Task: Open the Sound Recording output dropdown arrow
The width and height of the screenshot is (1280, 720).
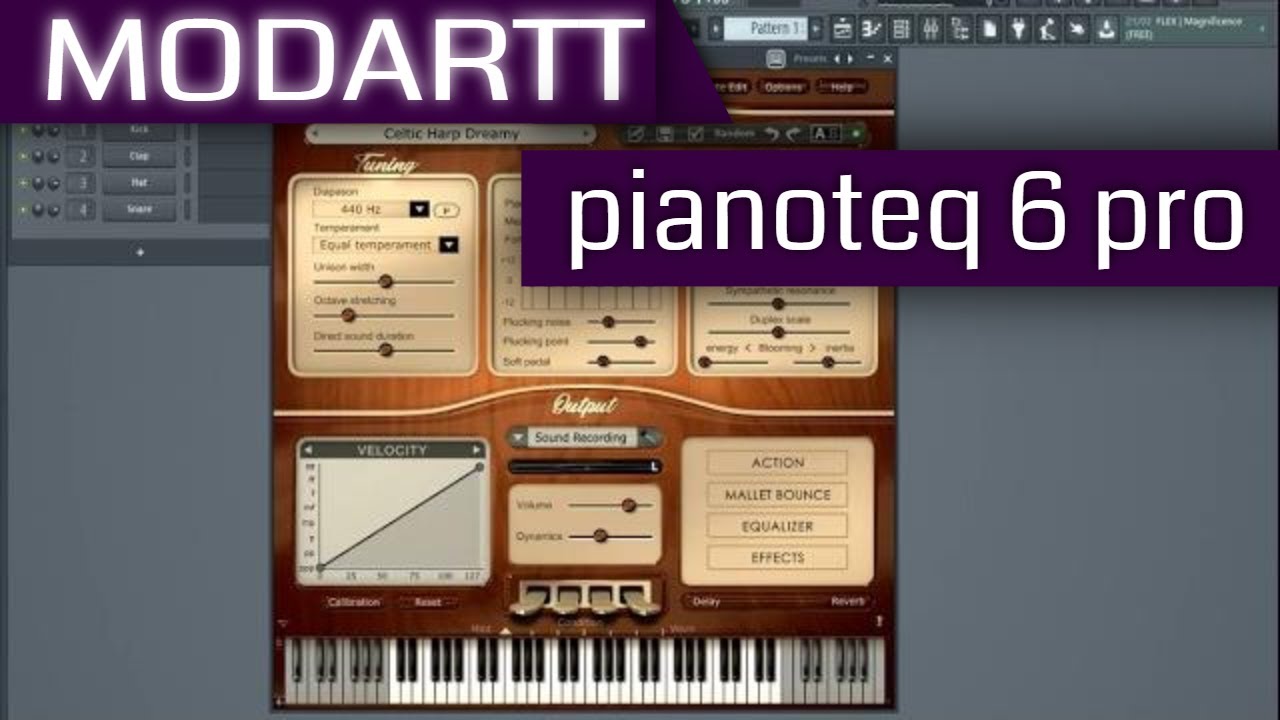Action: pyautogui.click(x=518, y=437)
